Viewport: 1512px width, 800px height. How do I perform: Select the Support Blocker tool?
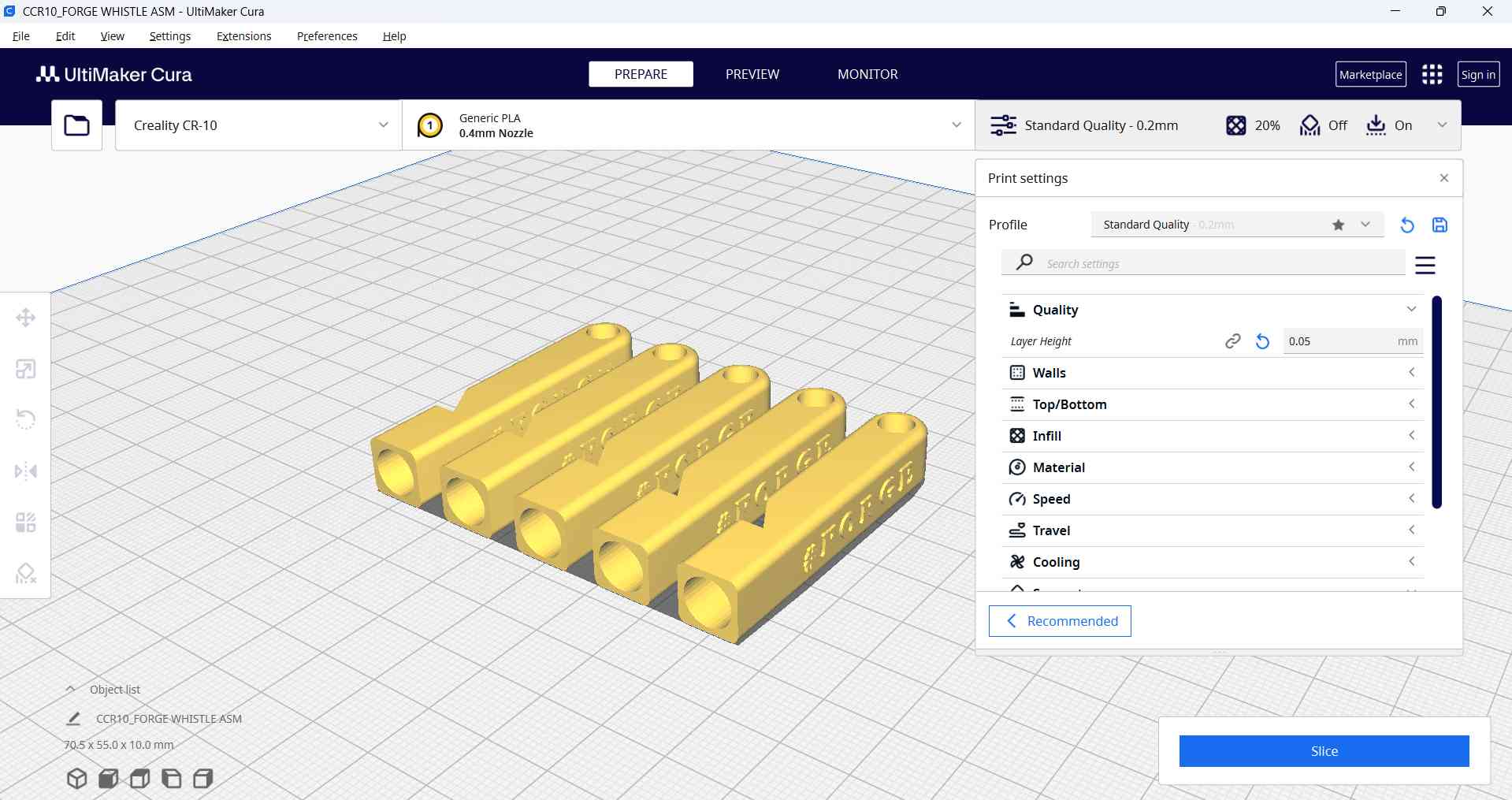26,573
